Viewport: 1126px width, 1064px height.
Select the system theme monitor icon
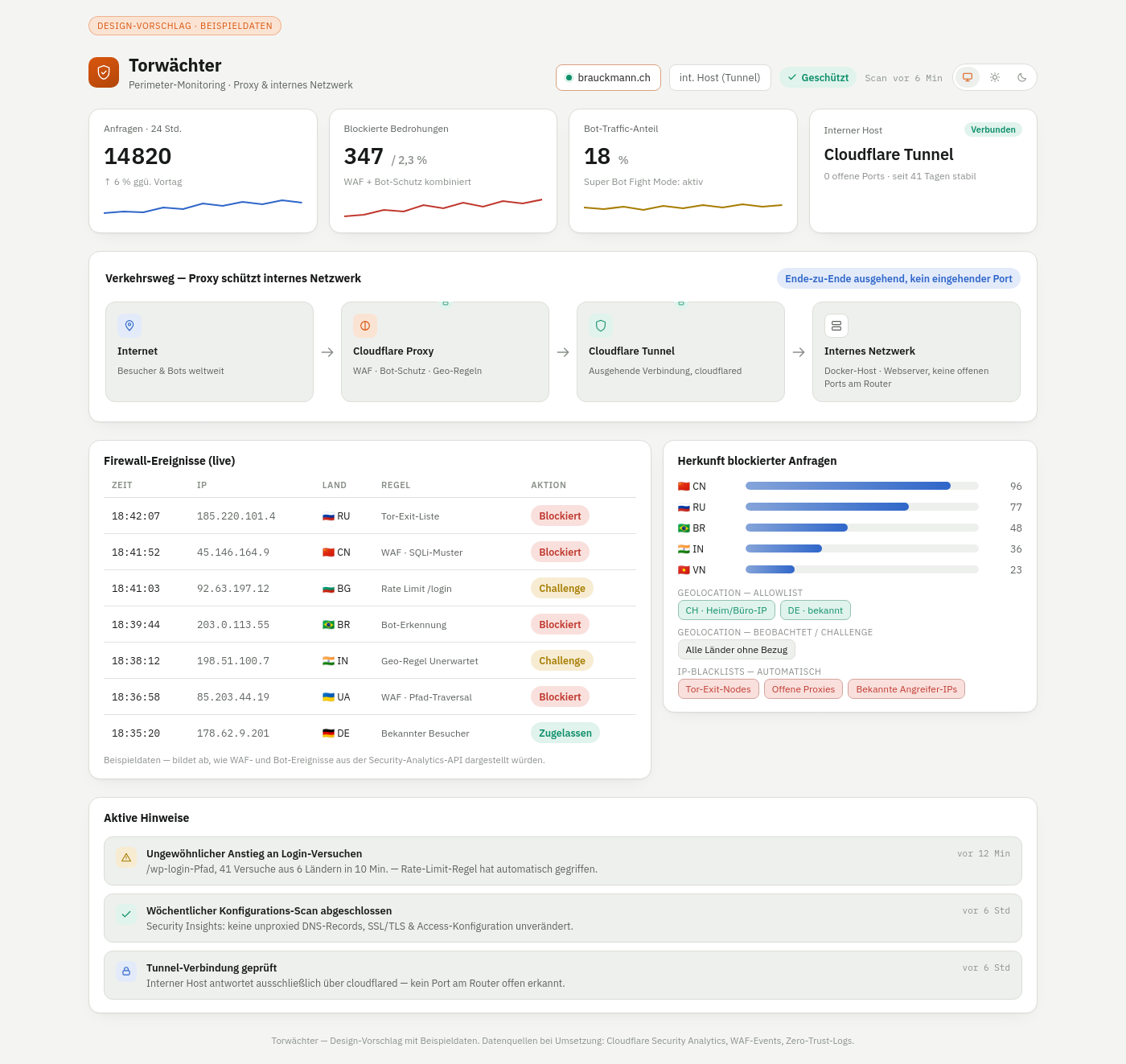point(968,77)
